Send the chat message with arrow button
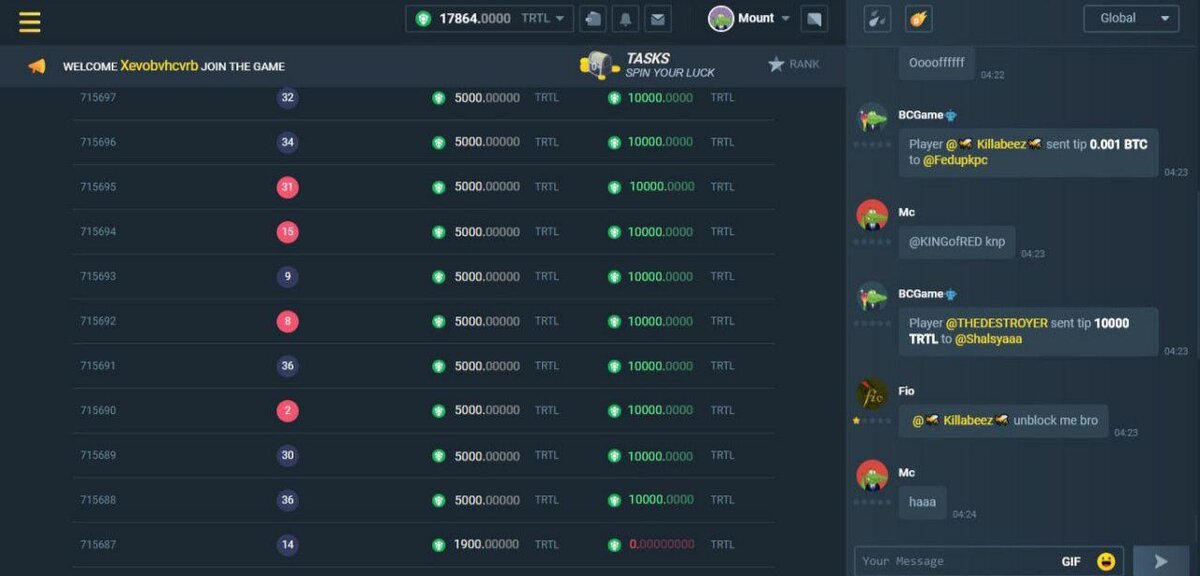 tap(1160, 561)
